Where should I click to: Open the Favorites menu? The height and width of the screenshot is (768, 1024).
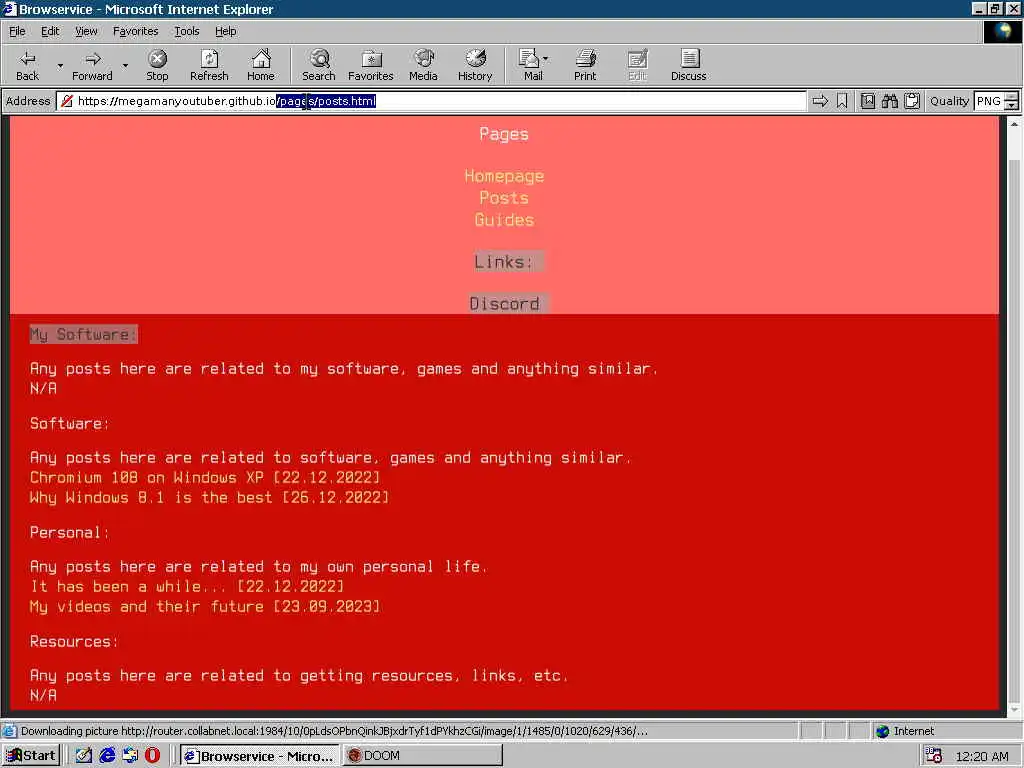pyautogui.click(x=135, y=31)
